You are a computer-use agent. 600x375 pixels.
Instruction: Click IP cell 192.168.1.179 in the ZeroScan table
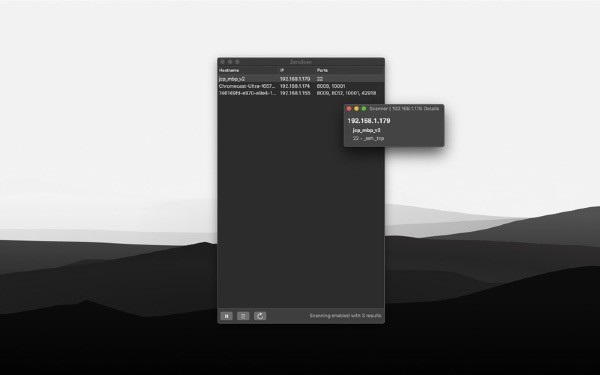point(295,79)
